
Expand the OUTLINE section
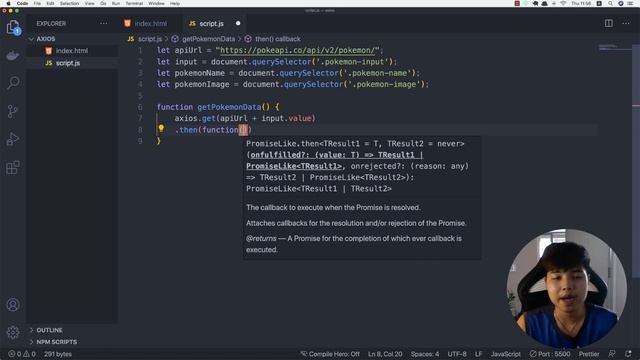click(49, 330)
